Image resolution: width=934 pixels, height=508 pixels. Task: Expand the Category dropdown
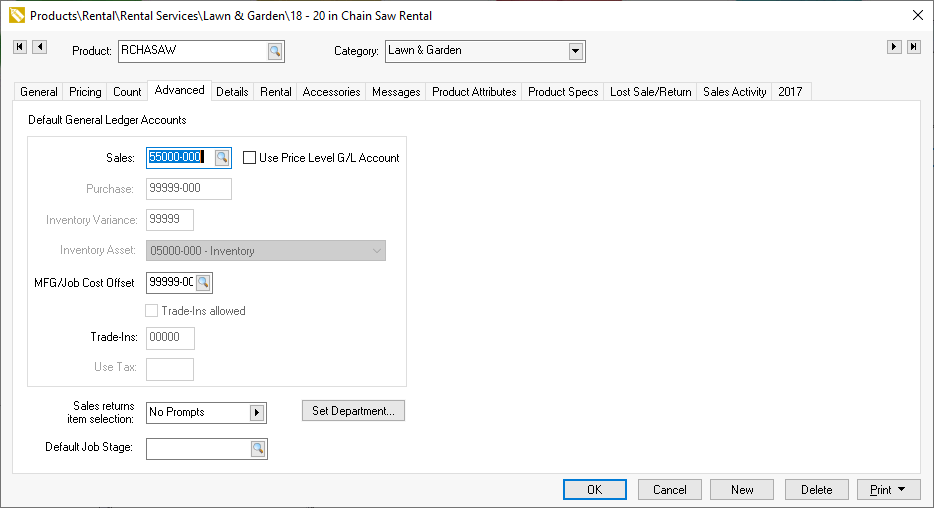pyautogui.click(x=575, y=51)
